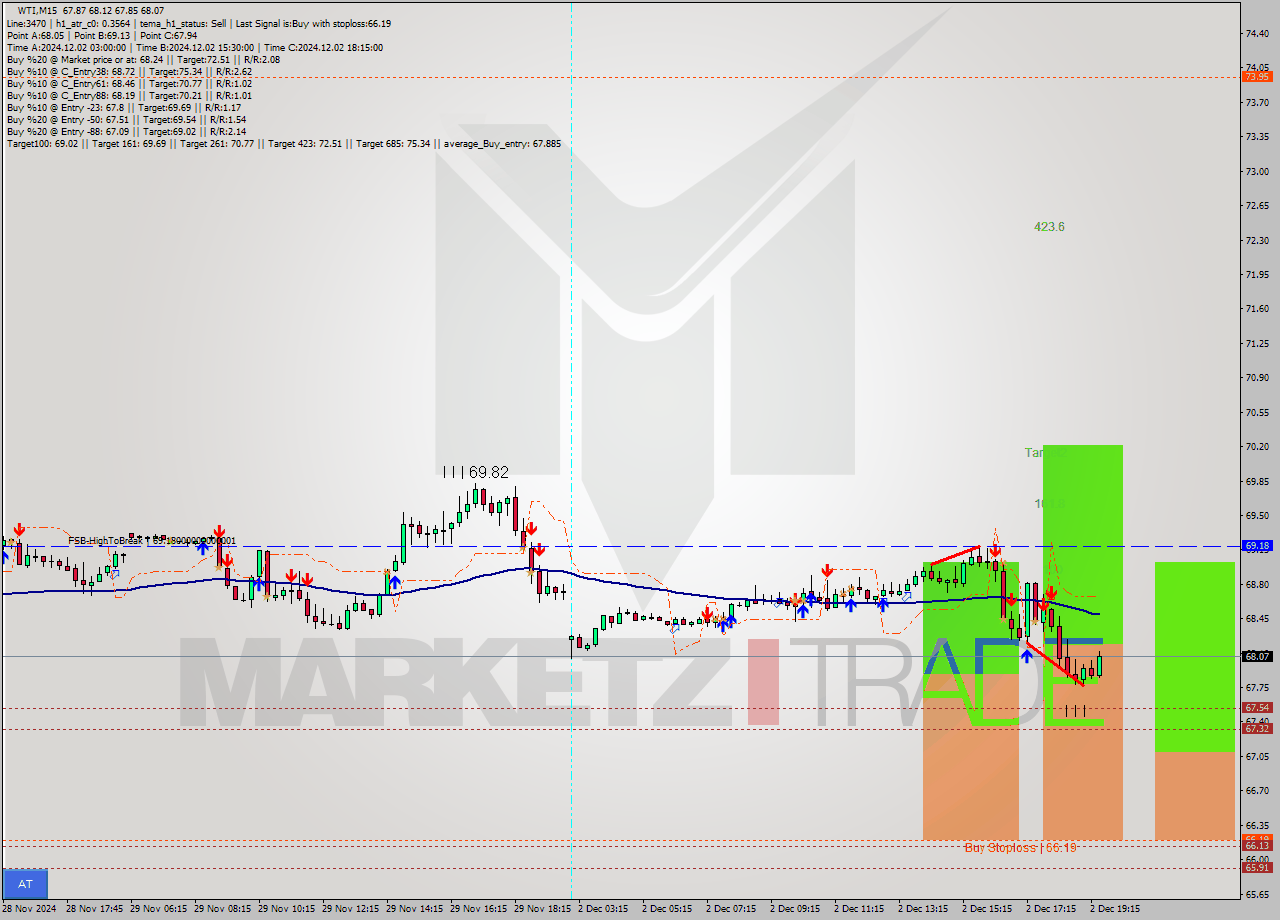Select the Time A:2024.12.02 03:00:00 line
This screenshot has height=920, width=1280.
coord(195,47)
